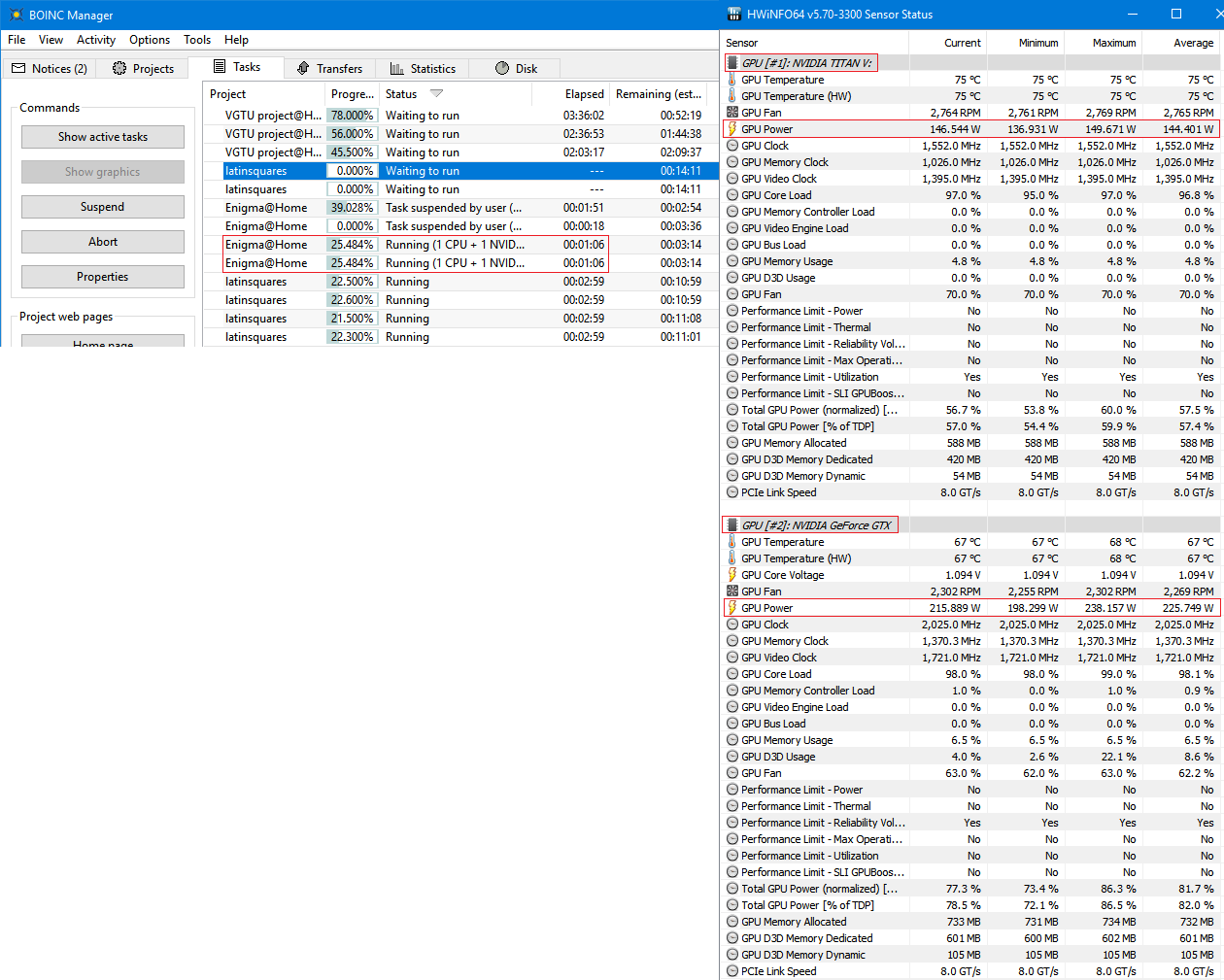Select Enigma@Home task at 0.000% progress
The width and height of the screenshot is (1224, 980).
point(461,226)
